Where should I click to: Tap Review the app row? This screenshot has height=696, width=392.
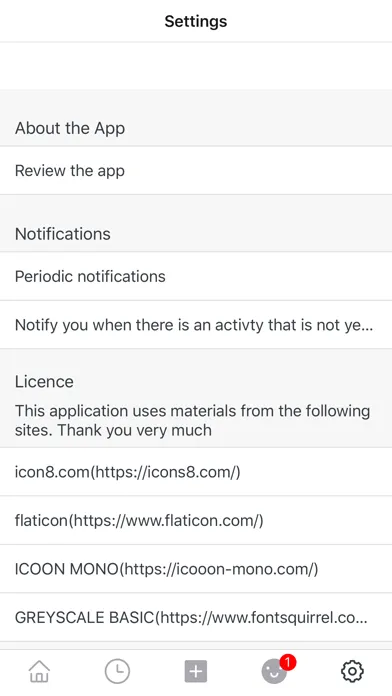pyautogui.click(x=196, y=170)
